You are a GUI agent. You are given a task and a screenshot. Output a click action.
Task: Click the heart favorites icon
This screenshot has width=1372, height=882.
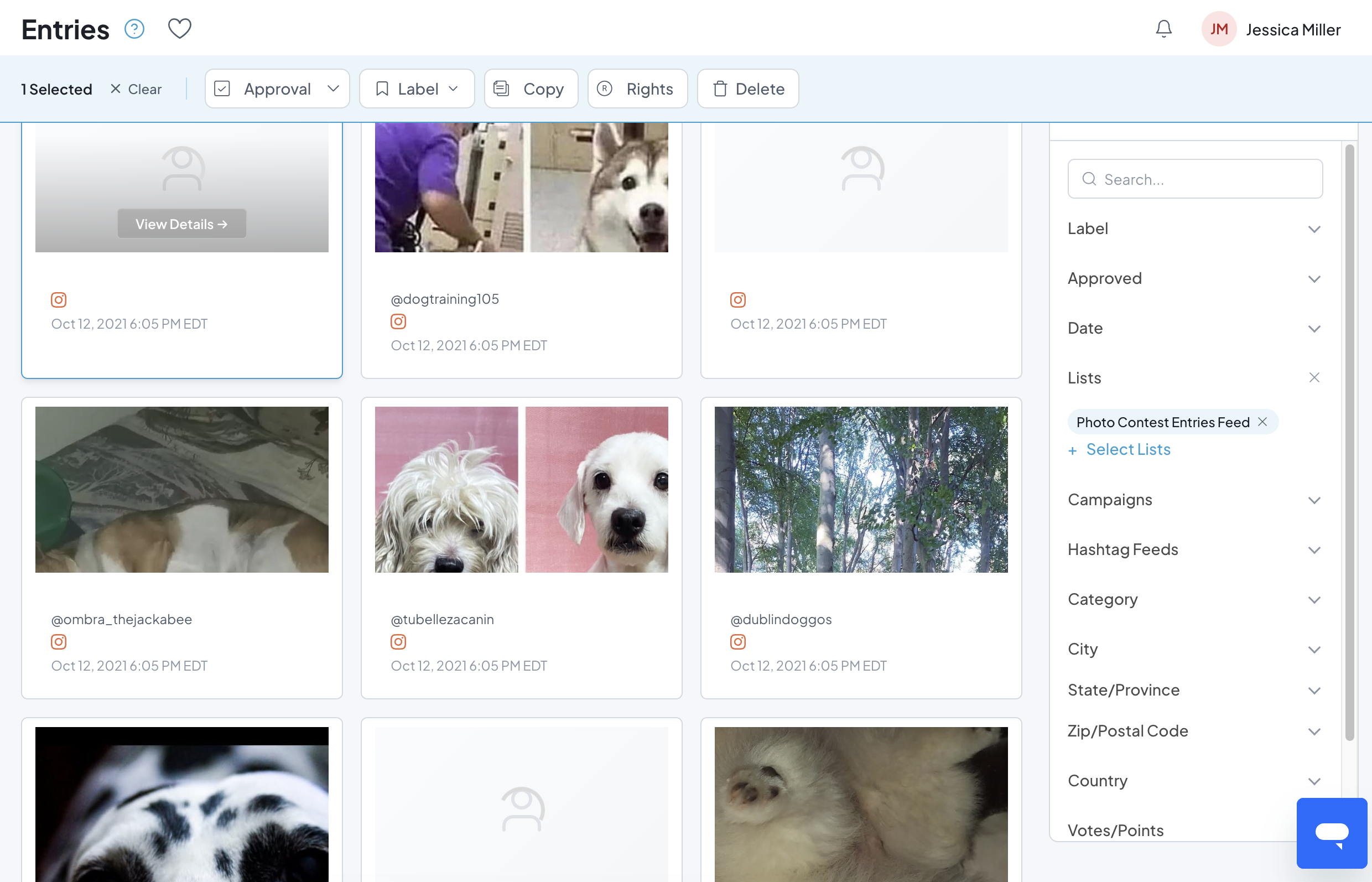click(179, 29)
